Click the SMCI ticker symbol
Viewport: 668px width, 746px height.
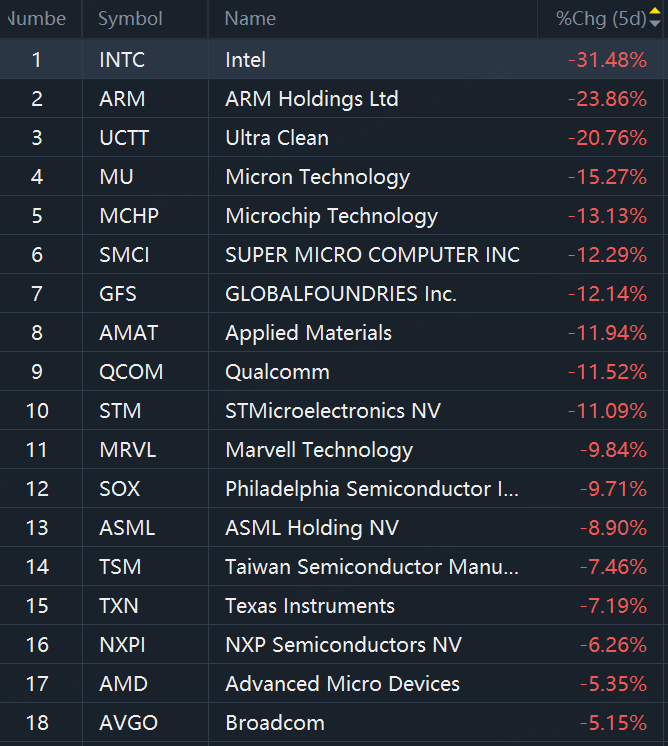click(x=124, y=255)
